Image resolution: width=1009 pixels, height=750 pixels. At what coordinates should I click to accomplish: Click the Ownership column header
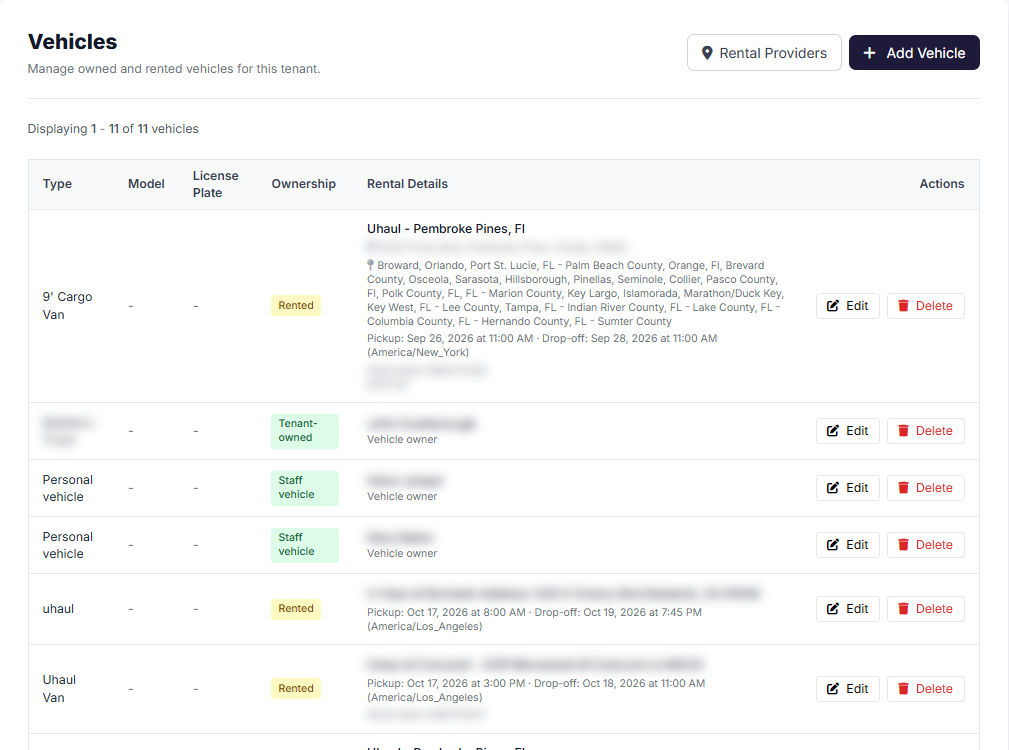(304, 184)
